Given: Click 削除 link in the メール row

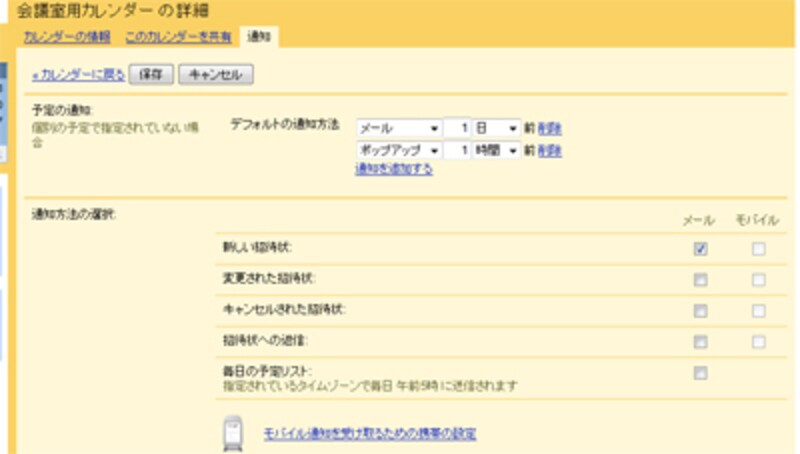Looking at the screenshot, I should click(549, 128).
